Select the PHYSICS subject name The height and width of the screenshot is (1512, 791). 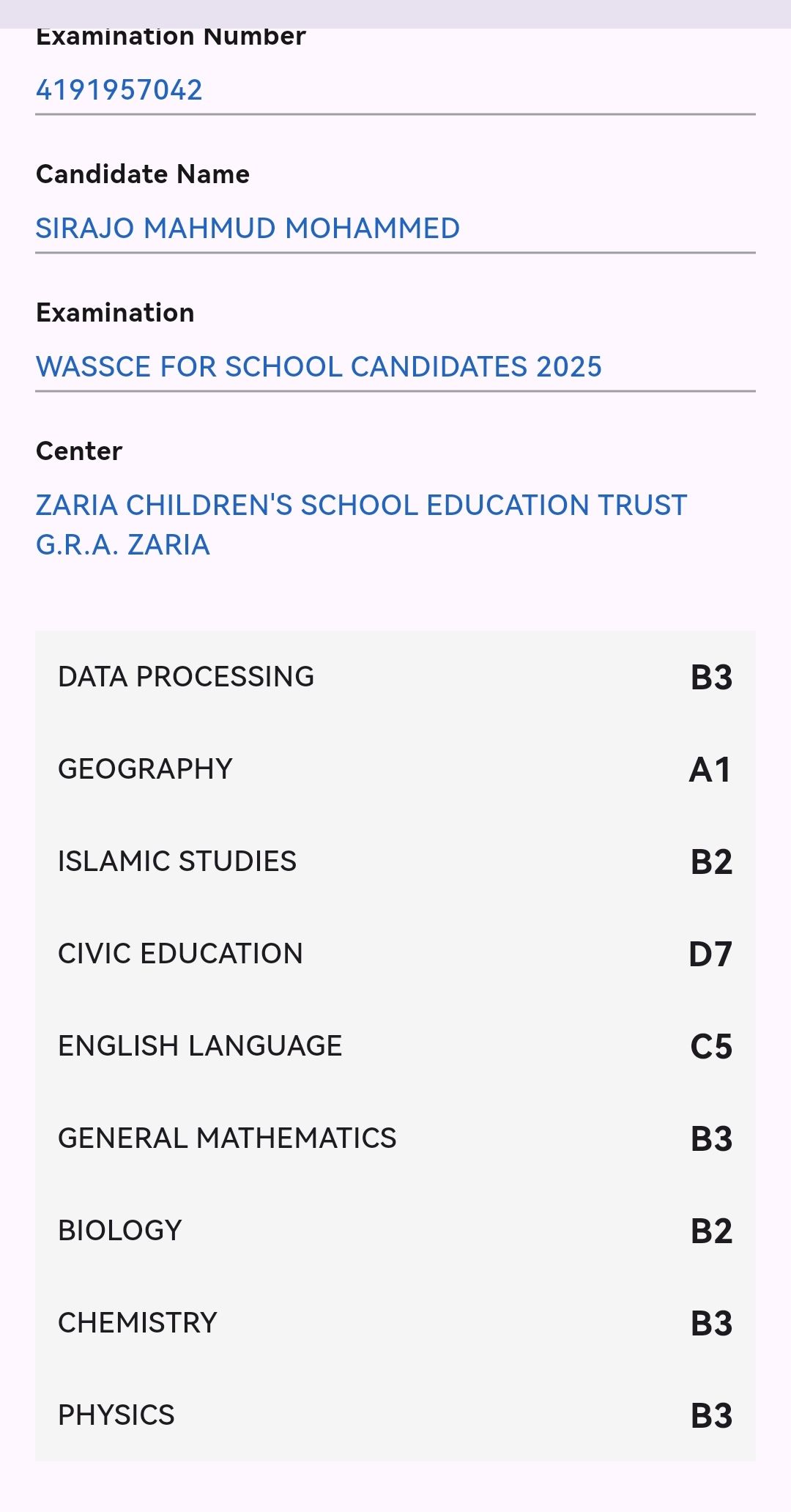pos(116,1415)
